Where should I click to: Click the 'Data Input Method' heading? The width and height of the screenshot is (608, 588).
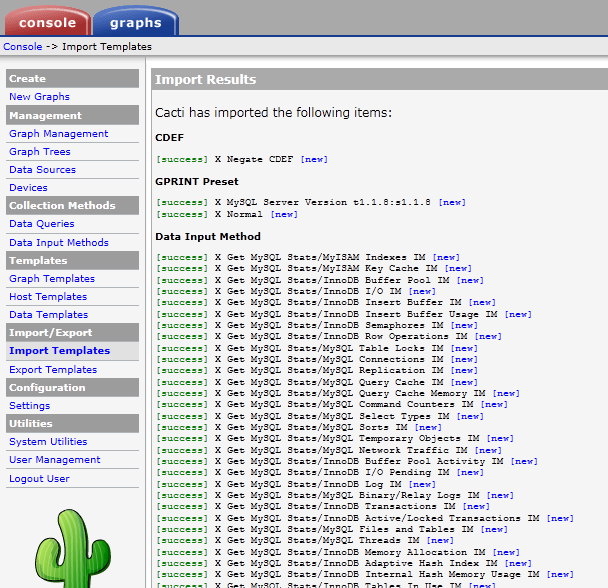(x=208, y=237)
